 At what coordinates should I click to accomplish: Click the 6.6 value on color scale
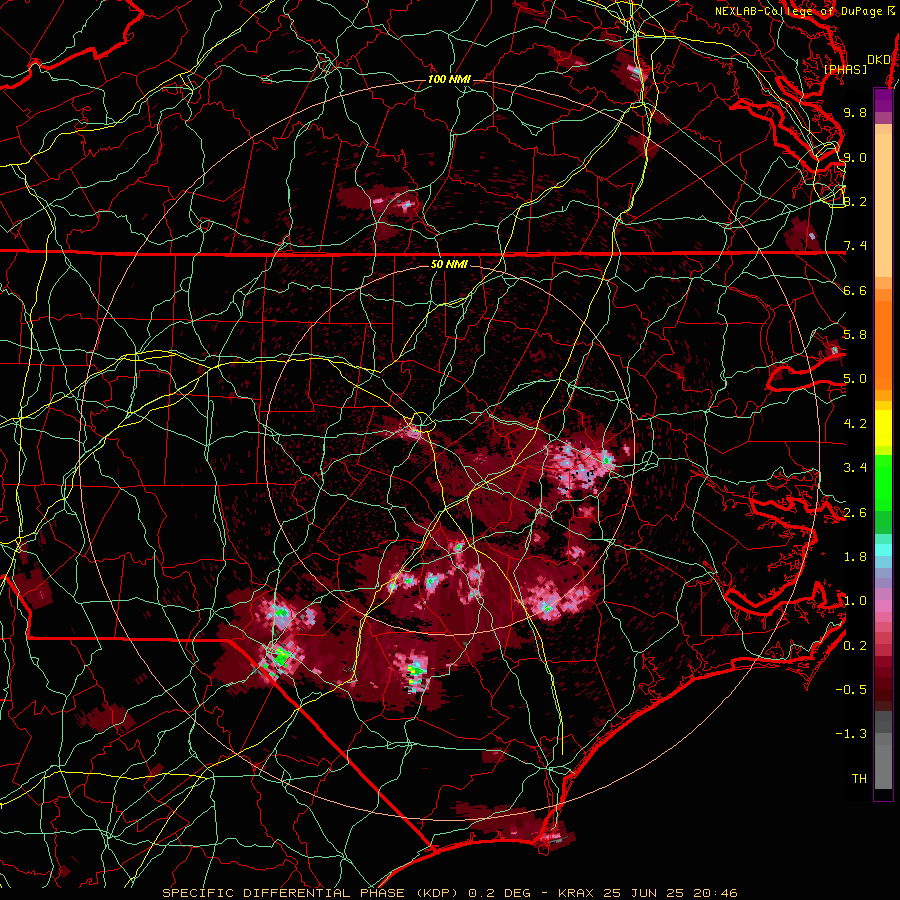pos(855,290)
